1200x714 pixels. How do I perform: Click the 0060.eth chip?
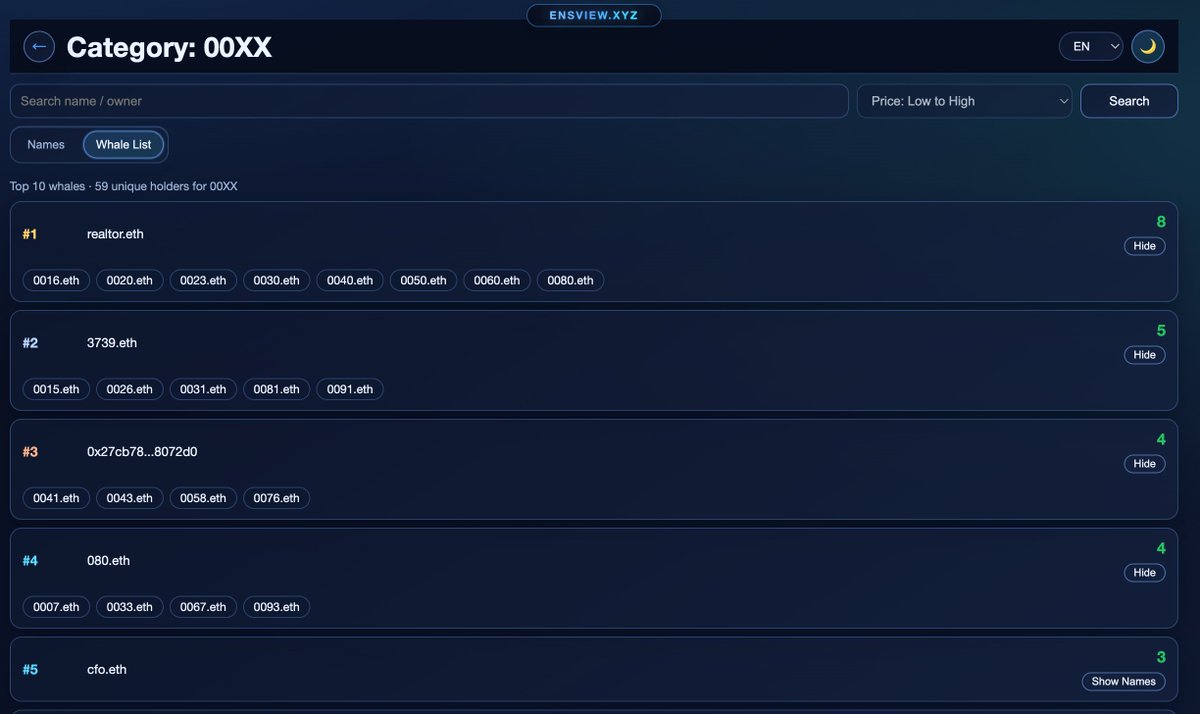coord(497,281)
